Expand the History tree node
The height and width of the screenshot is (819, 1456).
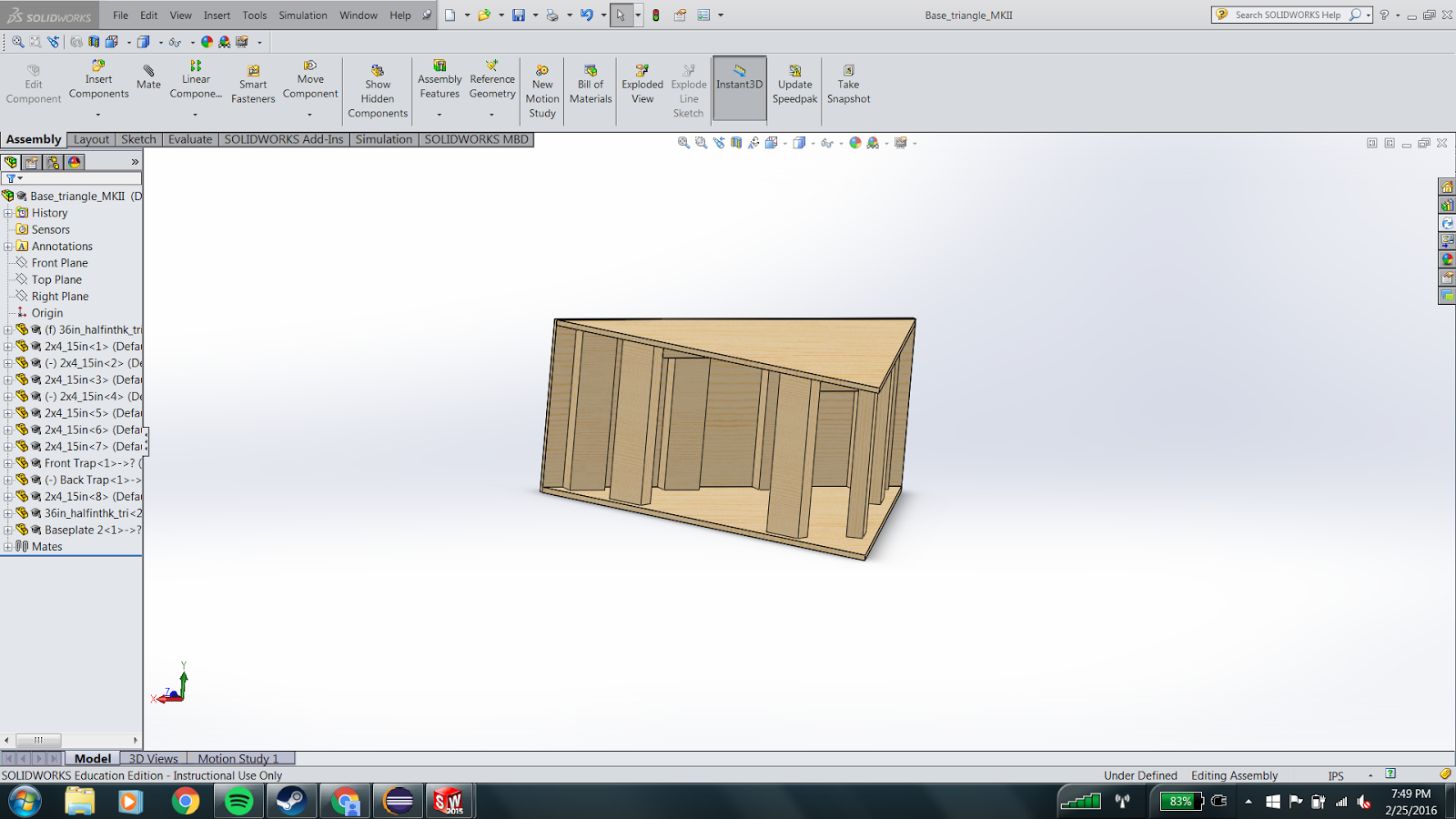point(8,213)
